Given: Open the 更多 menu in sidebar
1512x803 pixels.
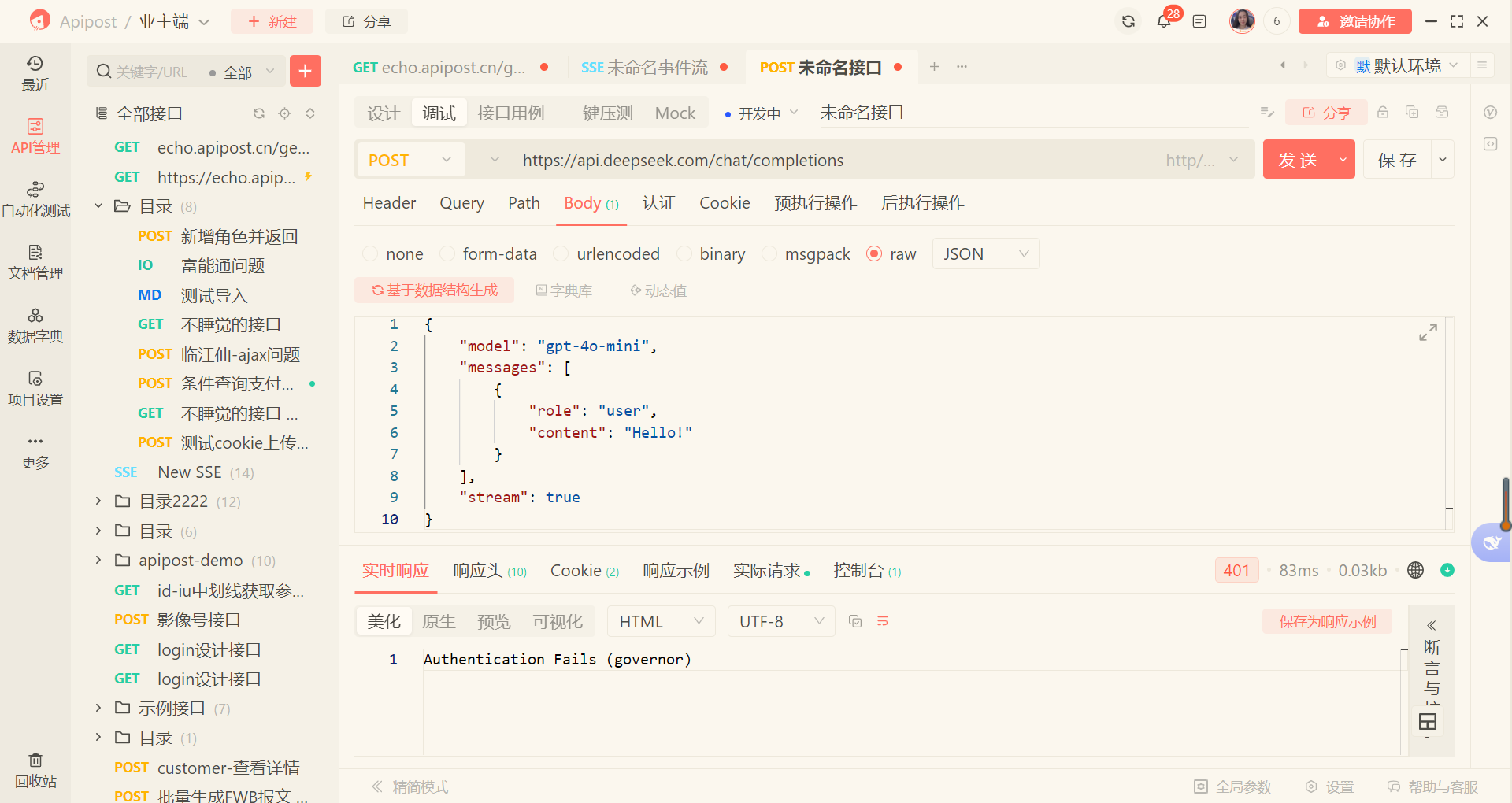Looking at the screenshot, I should (x=35, y=451).
